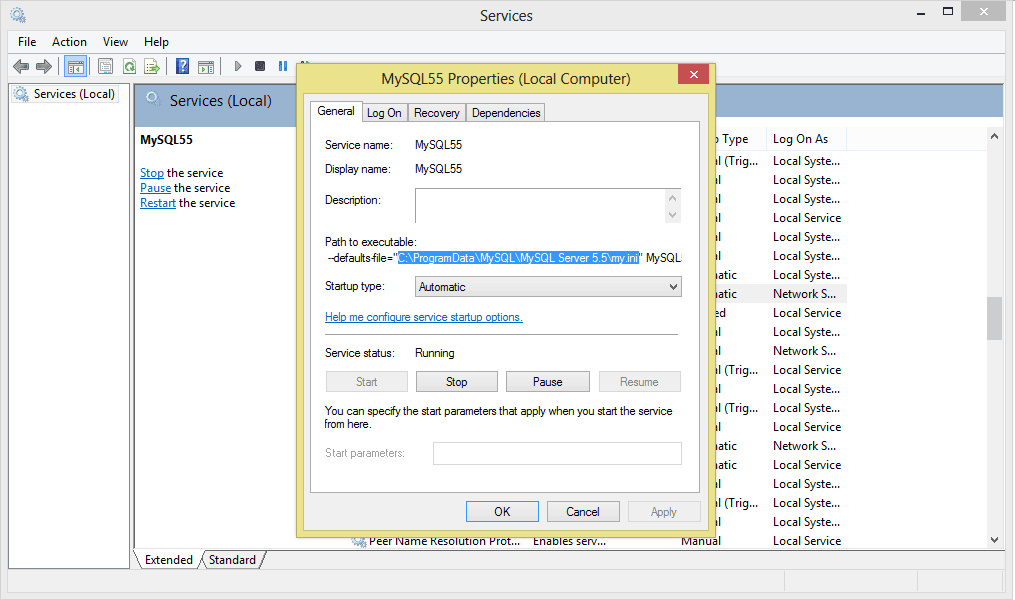
Task: Click the disabled Resume button
Action: 639,382
